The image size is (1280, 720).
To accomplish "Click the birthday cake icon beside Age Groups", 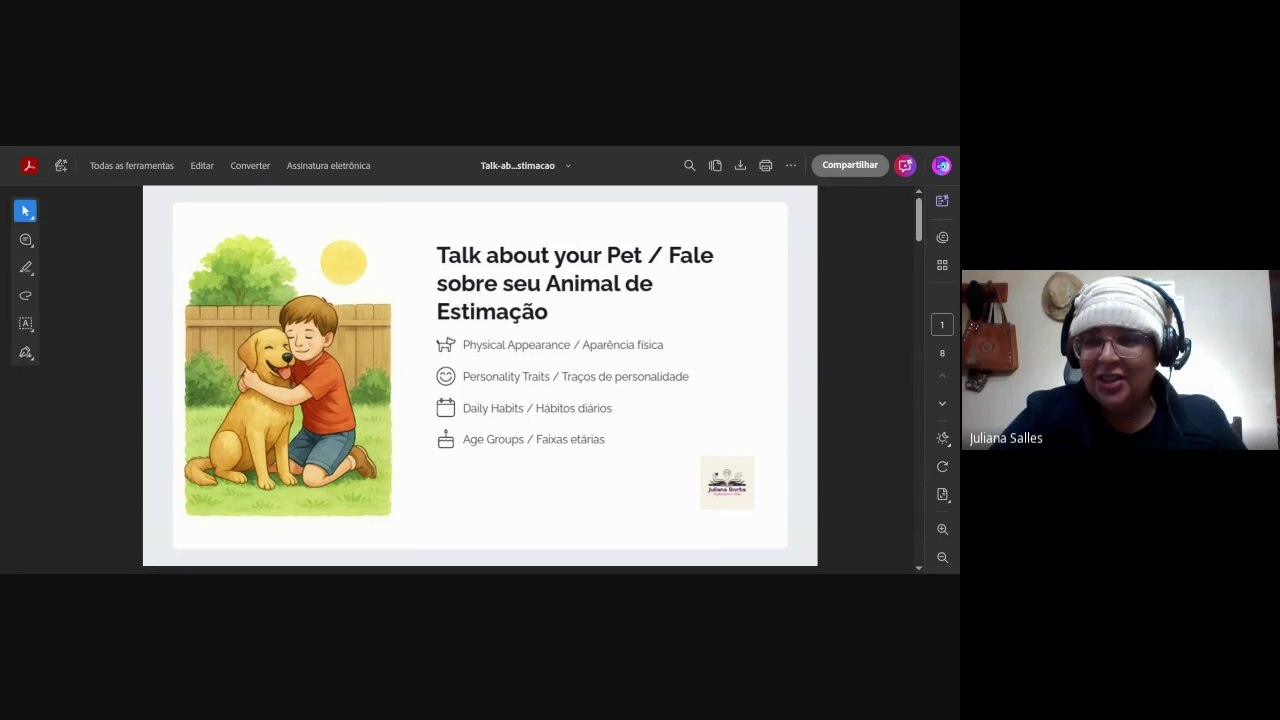I will (446, 439).
